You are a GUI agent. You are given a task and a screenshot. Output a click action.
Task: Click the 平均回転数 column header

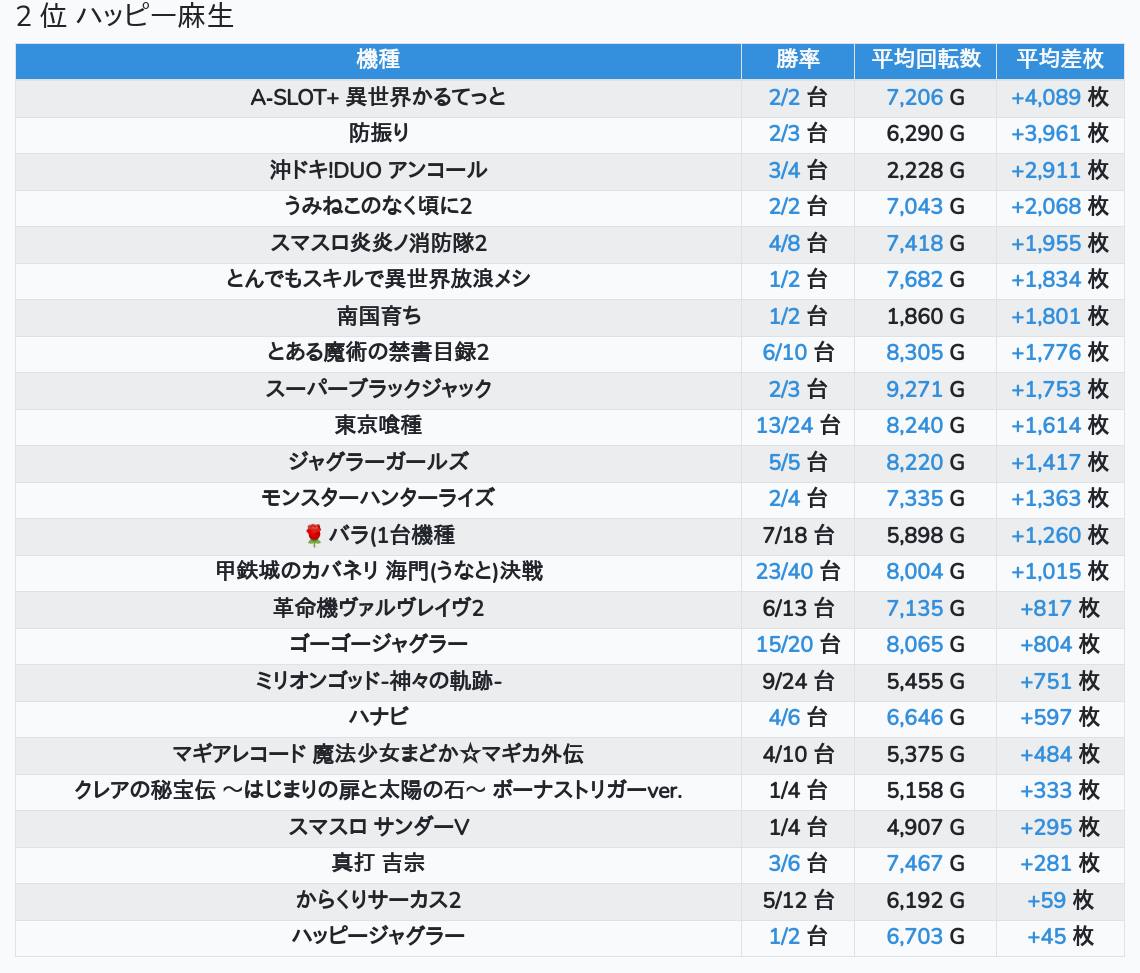(926, 60)
